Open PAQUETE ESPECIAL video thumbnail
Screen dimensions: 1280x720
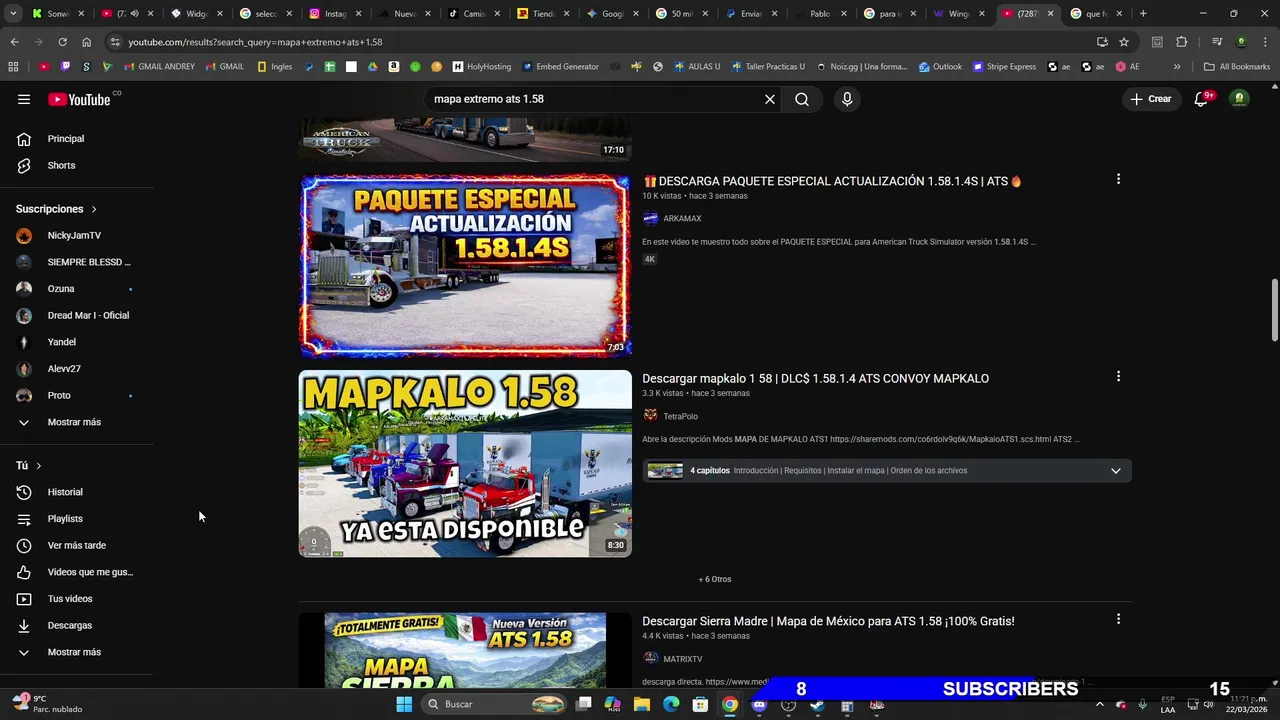(x=465, y=266)
